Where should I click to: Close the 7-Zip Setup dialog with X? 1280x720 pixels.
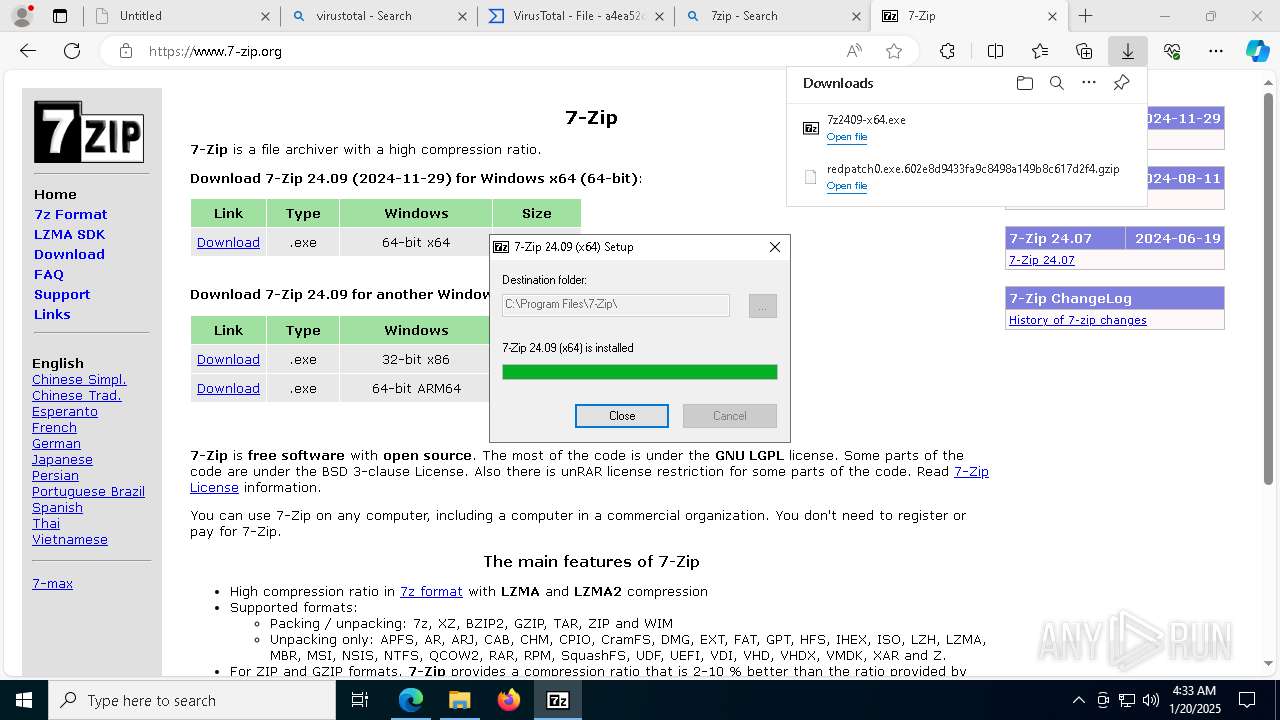pyautogui.click(x=774, y=247)
